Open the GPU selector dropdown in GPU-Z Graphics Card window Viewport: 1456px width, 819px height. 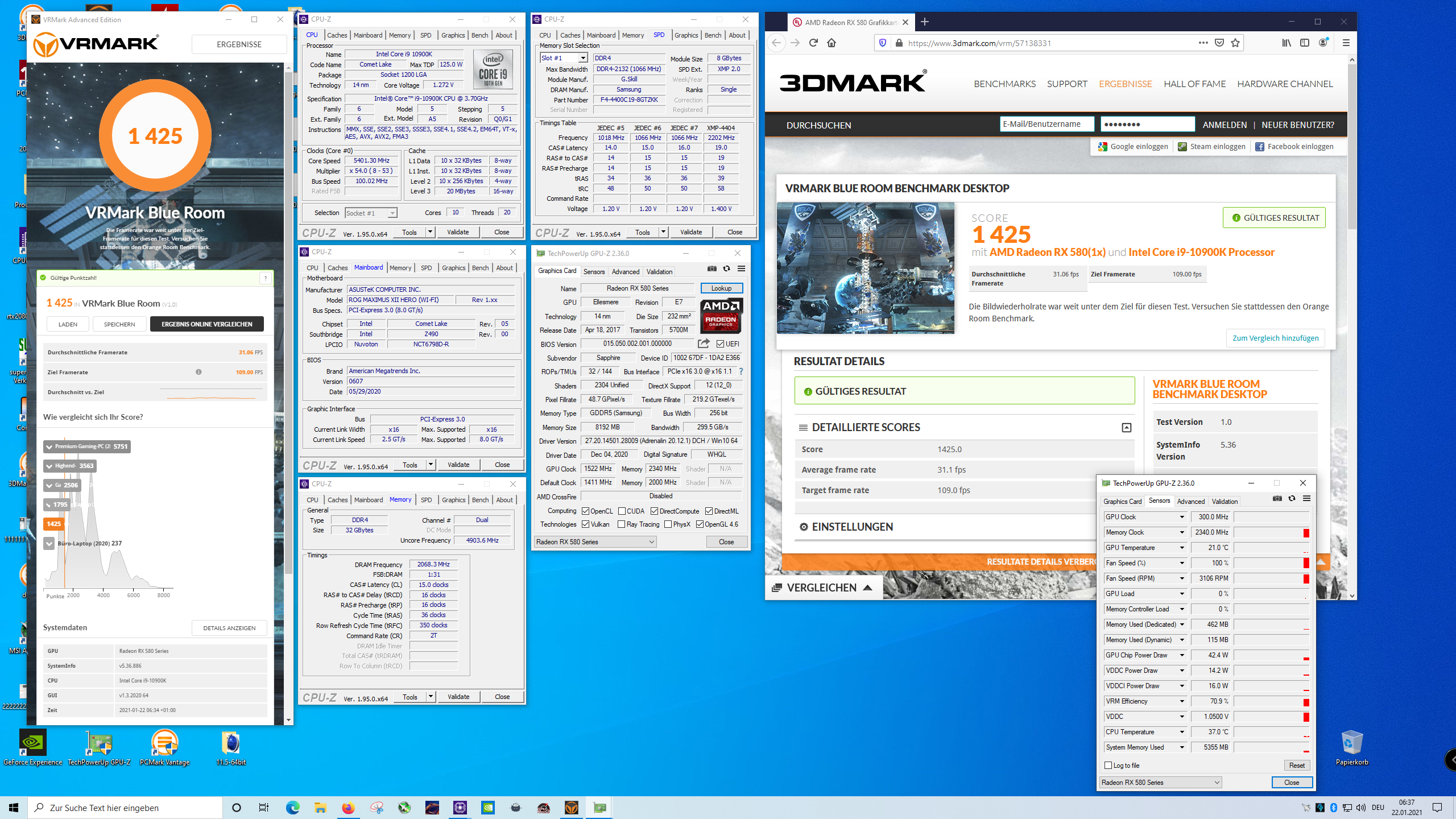tap(595, 542)
